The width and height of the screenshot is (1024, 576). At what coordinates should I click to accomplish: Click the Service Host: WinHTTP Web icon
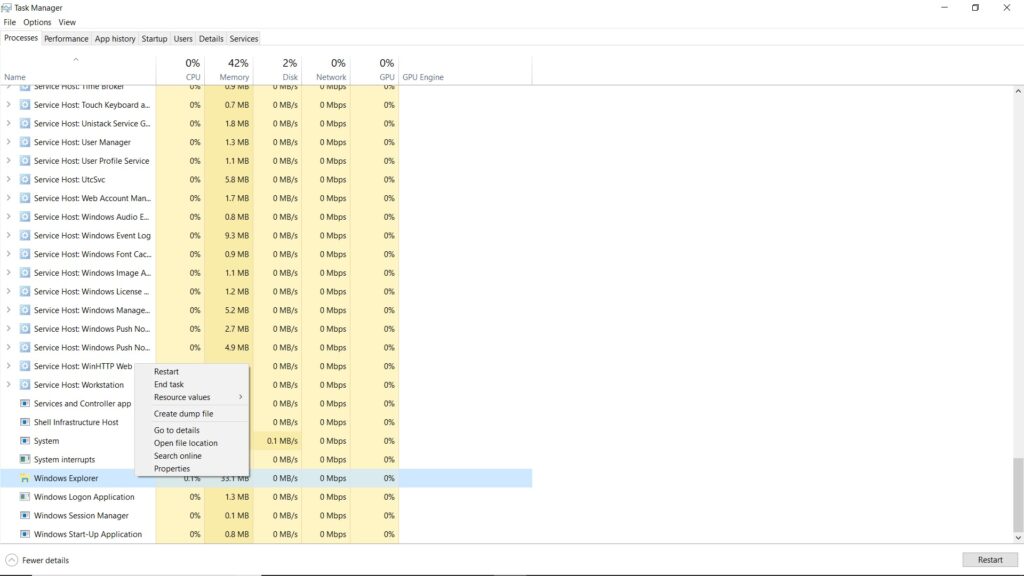tap(25, 366)
